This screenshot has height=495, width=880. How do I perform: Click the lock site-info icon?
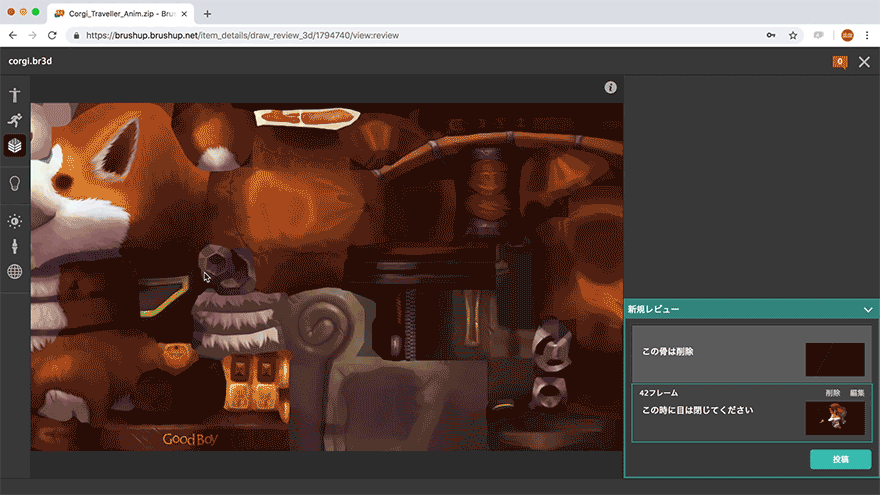(x=76, y=35)
